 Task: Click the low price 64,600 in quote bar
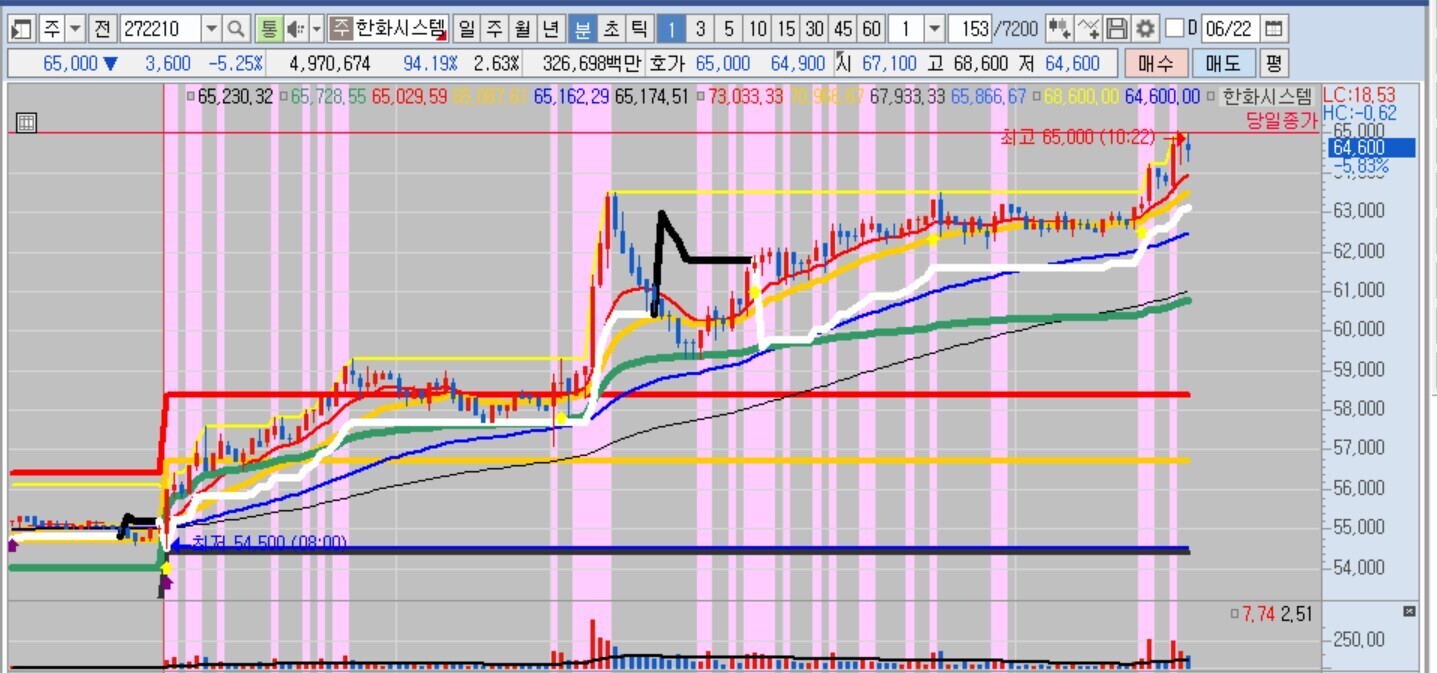(1072, 64)
